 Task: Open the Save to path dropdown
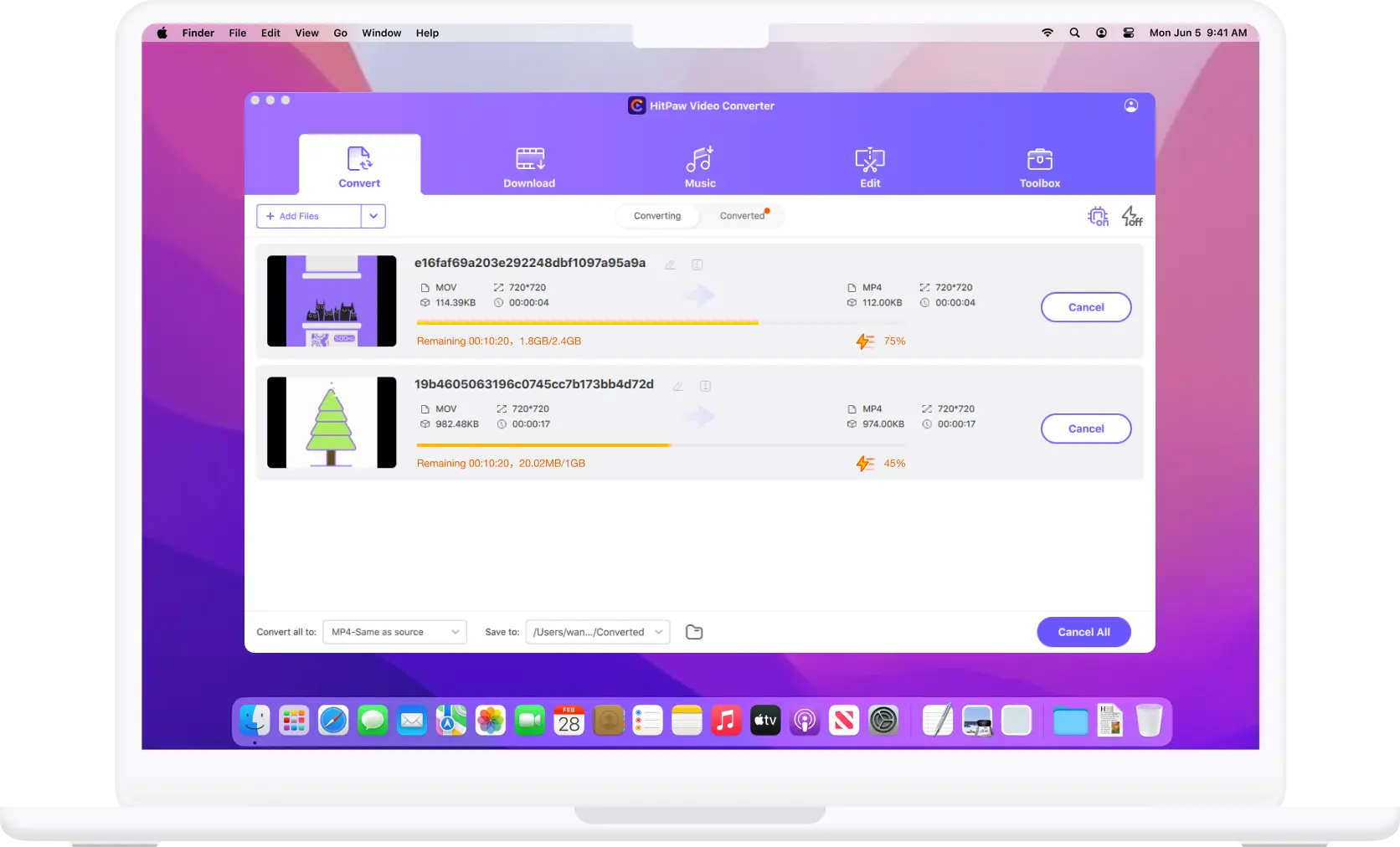click(x=598, y=632)
